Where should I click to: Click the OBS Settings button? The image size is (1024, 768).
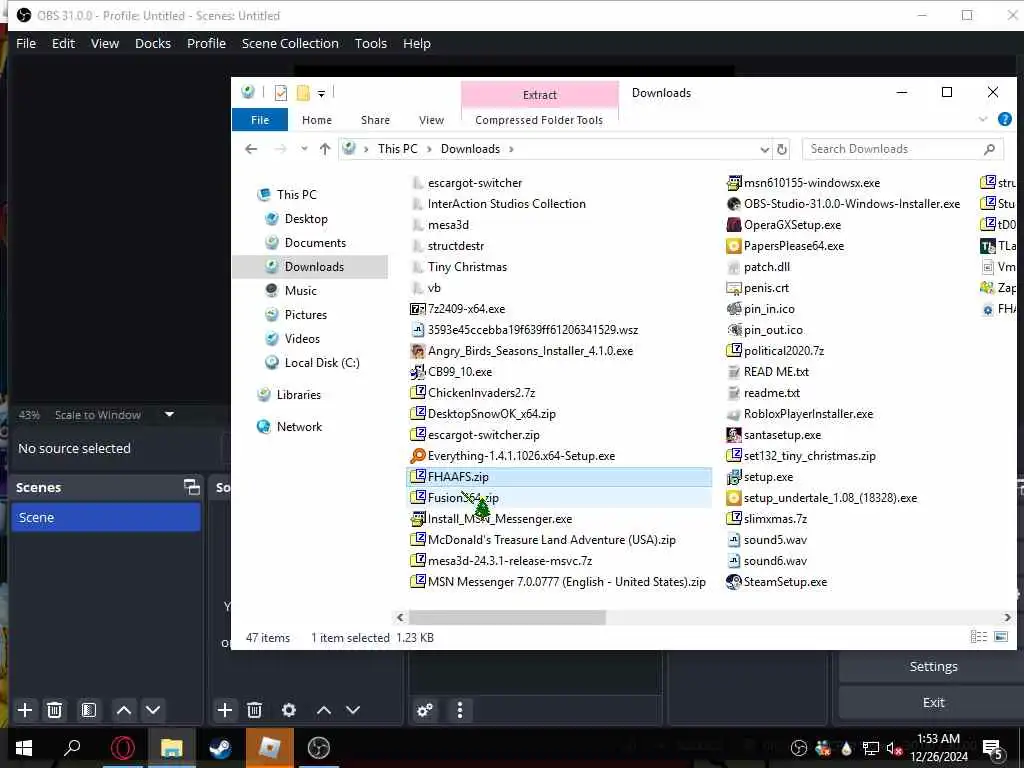[x=933, y=666]
